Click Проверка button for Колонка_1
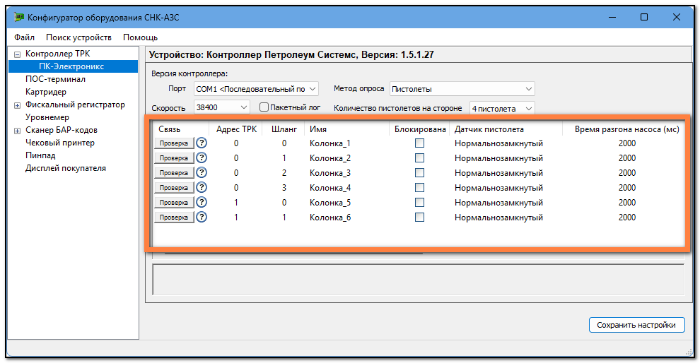700x363 pixels. [174, 143]
